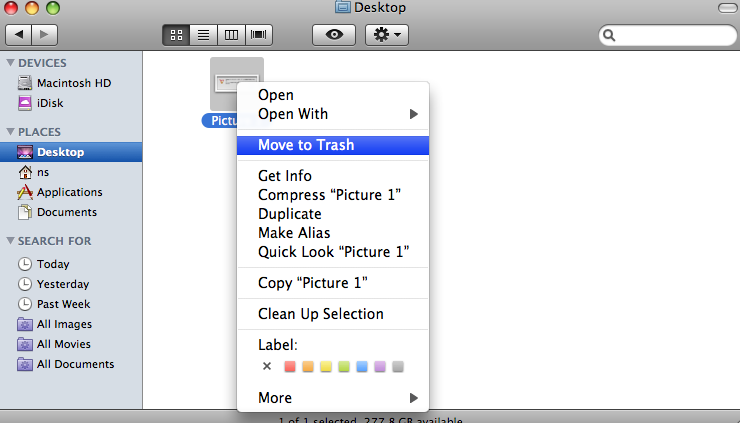Remove label with the X option
Image resolution: width=740 pixels, height=423 pixels.
click(x=267, y=366)
